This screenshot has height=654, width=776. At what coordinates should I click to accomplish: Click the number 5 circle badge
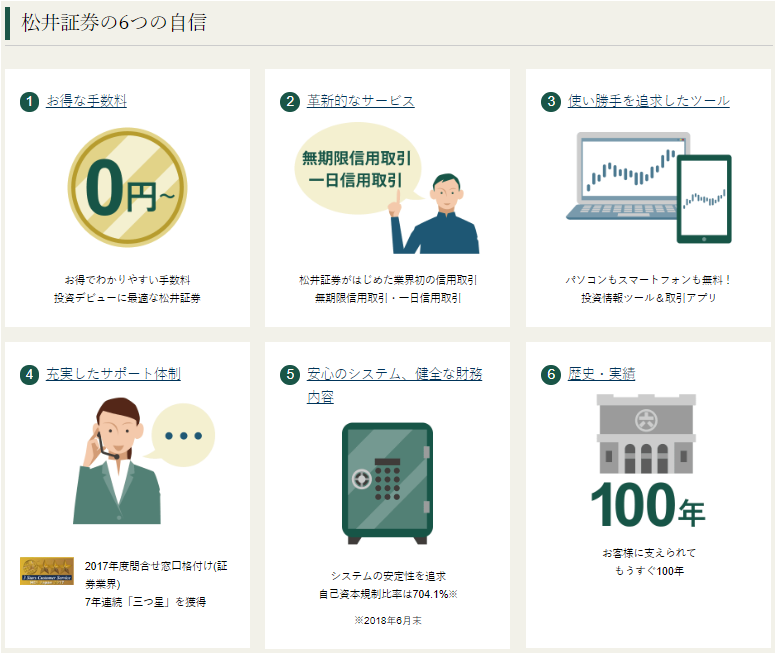tap(290, 375)
